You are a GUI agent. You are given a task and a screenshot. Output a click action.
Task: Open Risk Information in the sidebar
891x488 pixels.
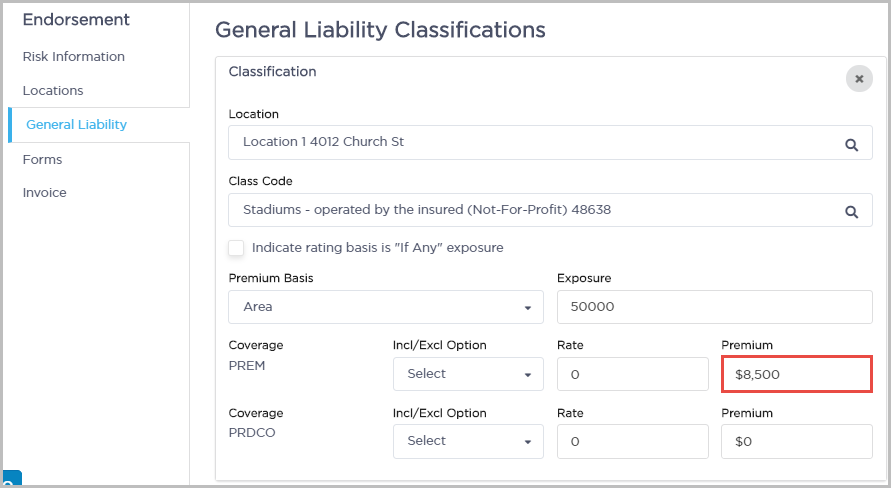point(74,57)
